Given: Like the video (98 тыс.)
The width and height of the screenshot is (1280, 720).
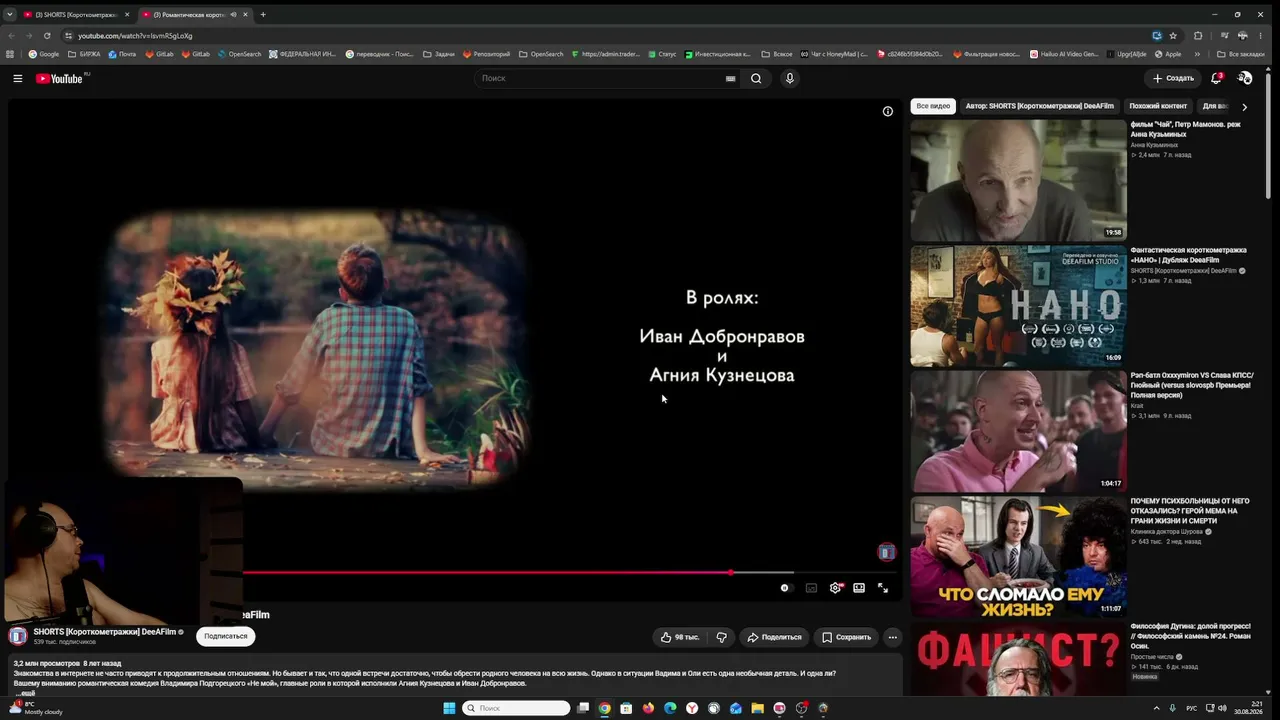Looking at the screenshot, I should 680,637.
